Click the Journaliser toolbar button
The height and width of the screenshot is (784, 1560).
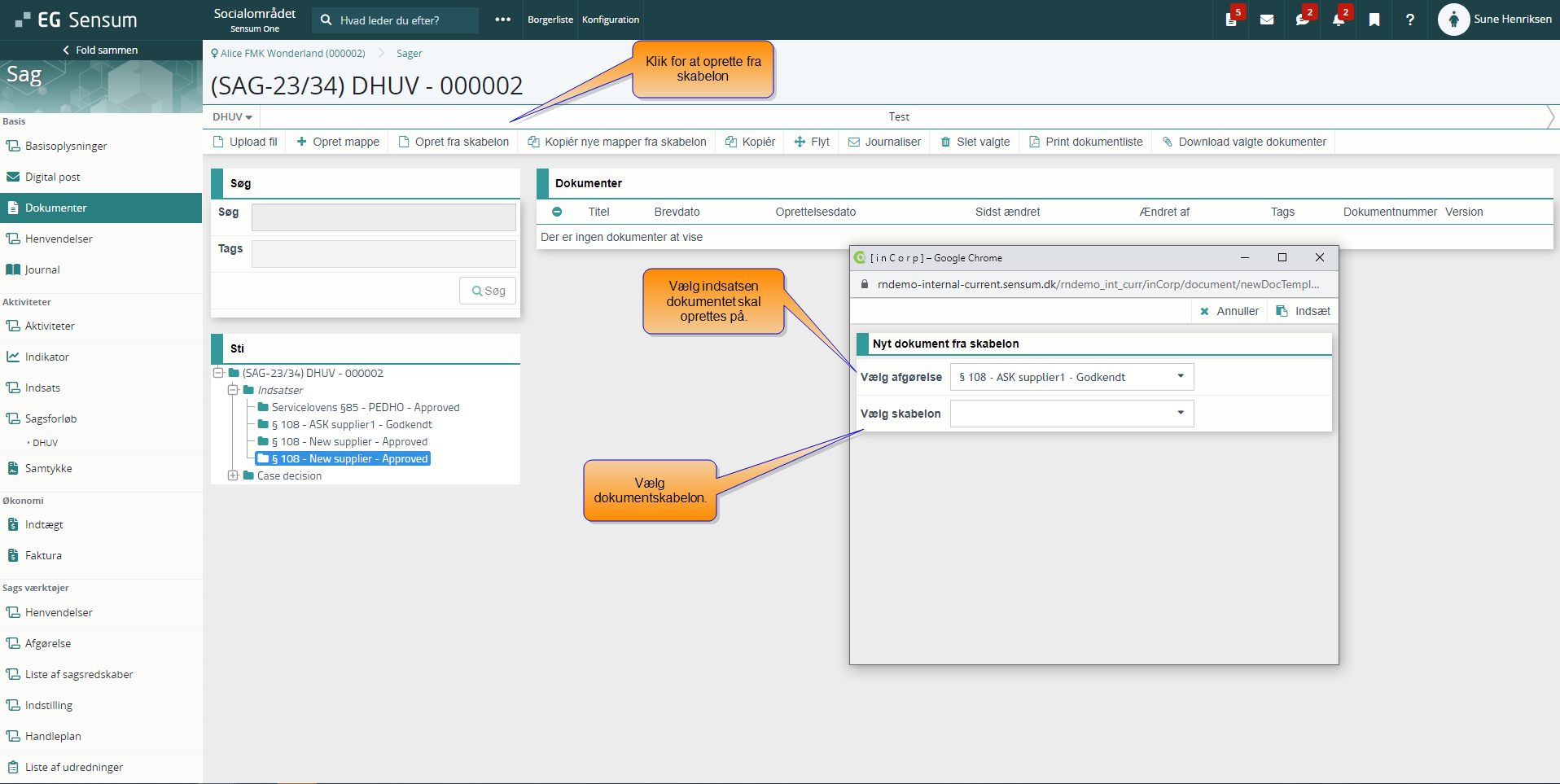coord(884,142)
